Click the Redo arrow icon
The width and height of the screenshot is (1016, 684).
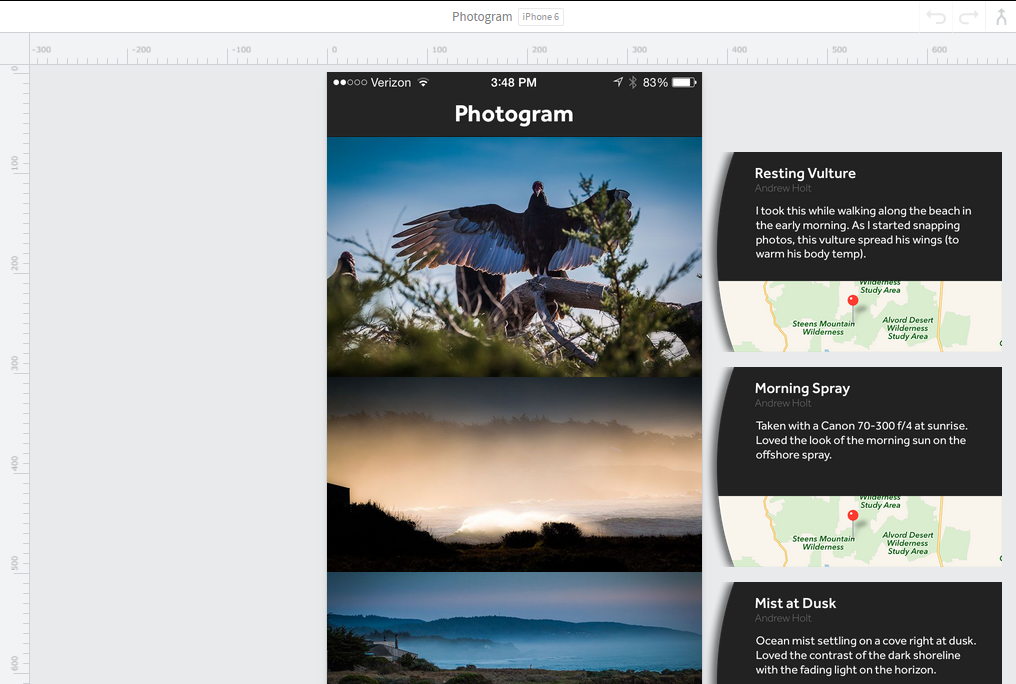coord(969,17)
